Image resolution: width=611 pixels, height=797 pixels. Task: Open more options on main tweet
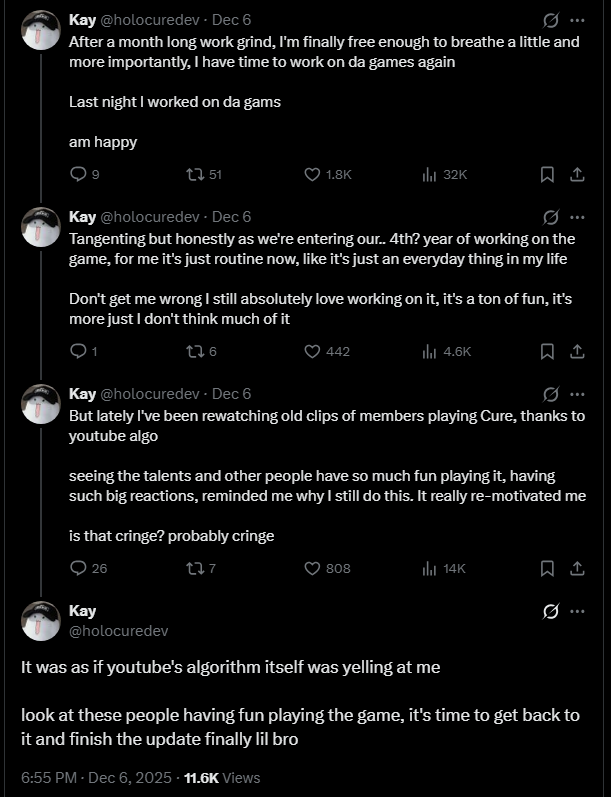point(578,611)
